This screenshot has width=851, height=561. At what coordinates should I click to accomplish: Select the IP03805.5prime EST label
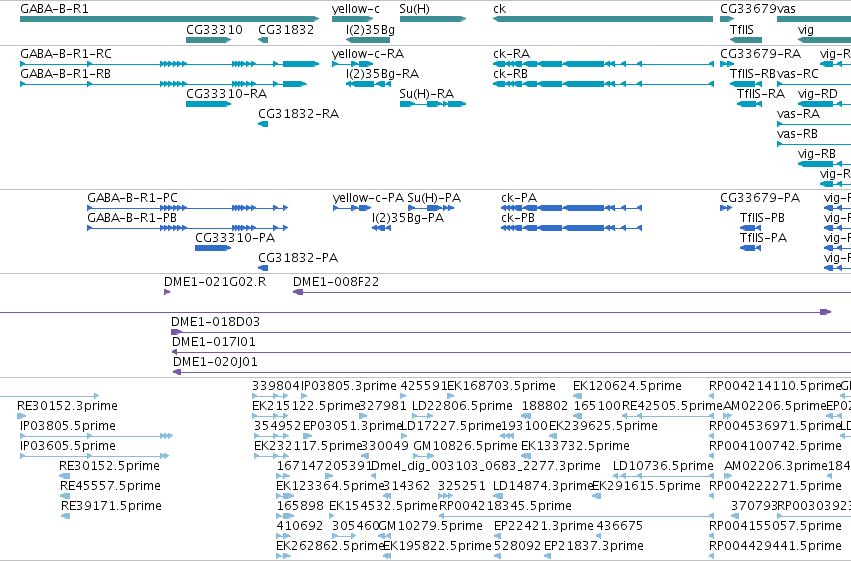click(68, 426)
